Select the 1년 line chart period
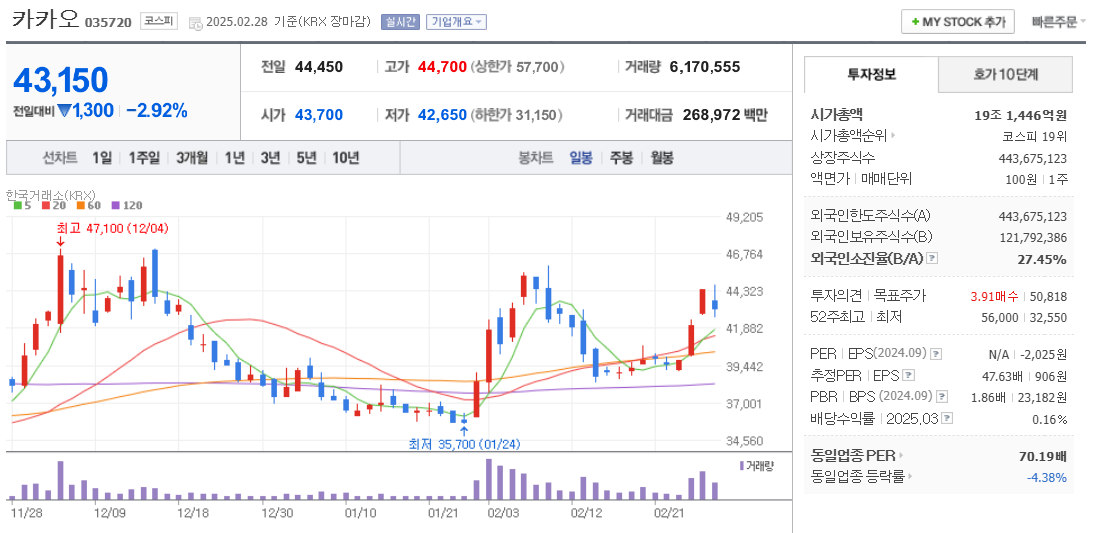The height and width of the screenshot is (533, 1098). click(235, 158)
